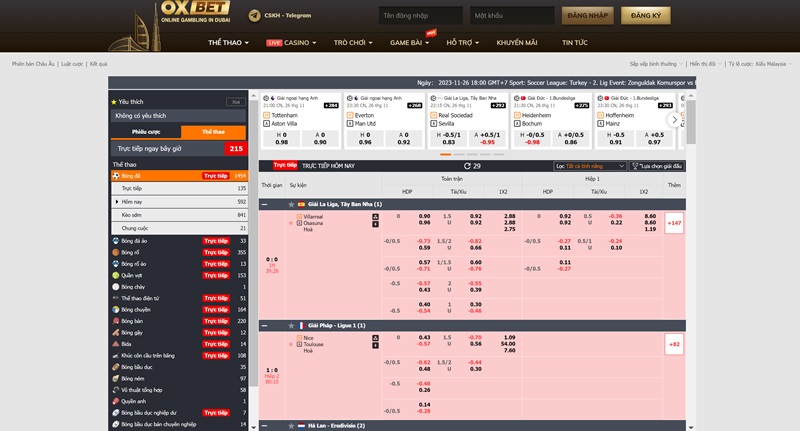Open the Game Bài navigation dropdown
Image resolution: width=800 pixels, height=431 pixels.
point(410,43)
